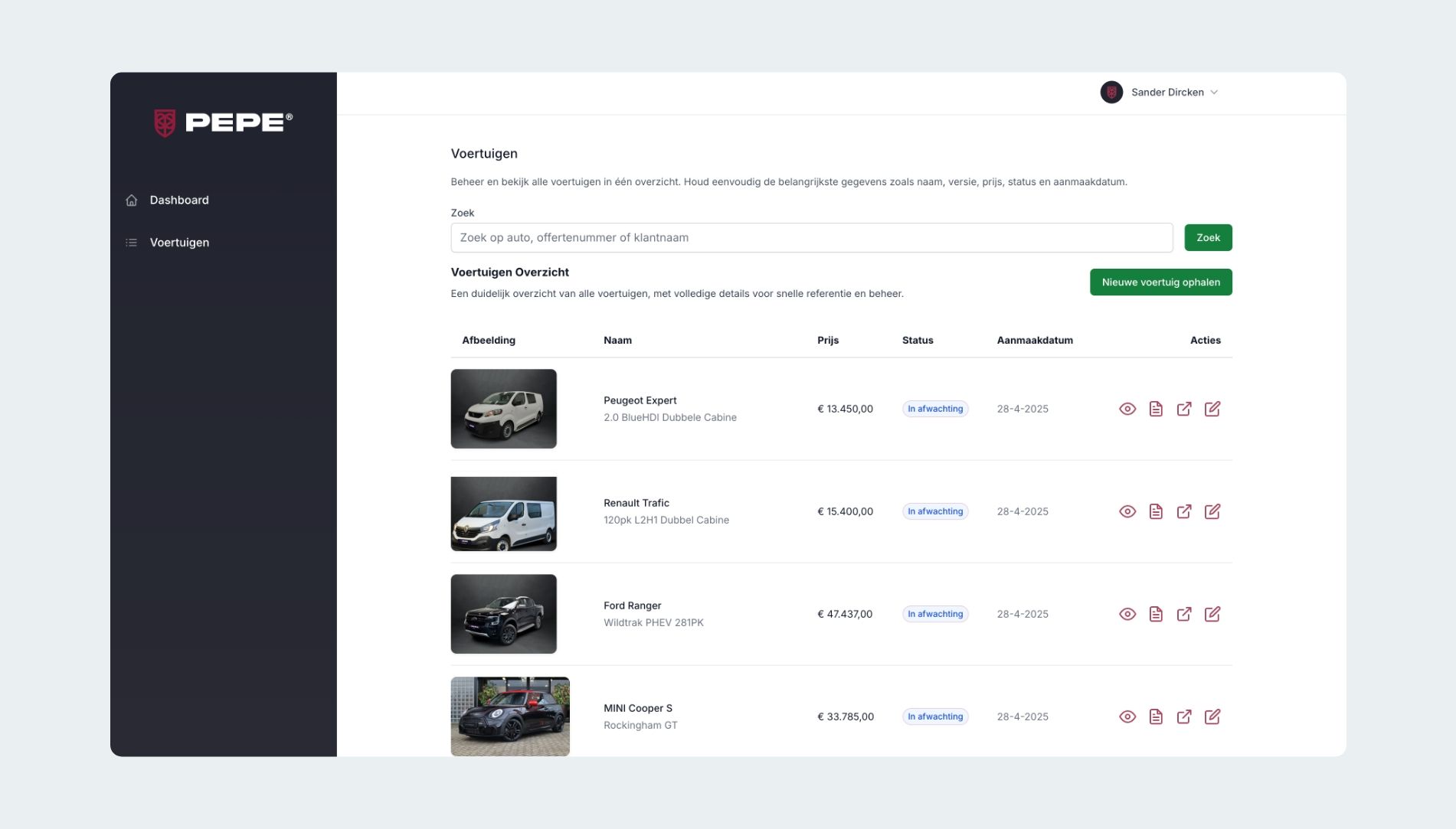Viewport: 1456px width, 829px height.
Task: Open the MINI Cooper S thumbnail
Action: pyautogui.click(x=510, y=716)
